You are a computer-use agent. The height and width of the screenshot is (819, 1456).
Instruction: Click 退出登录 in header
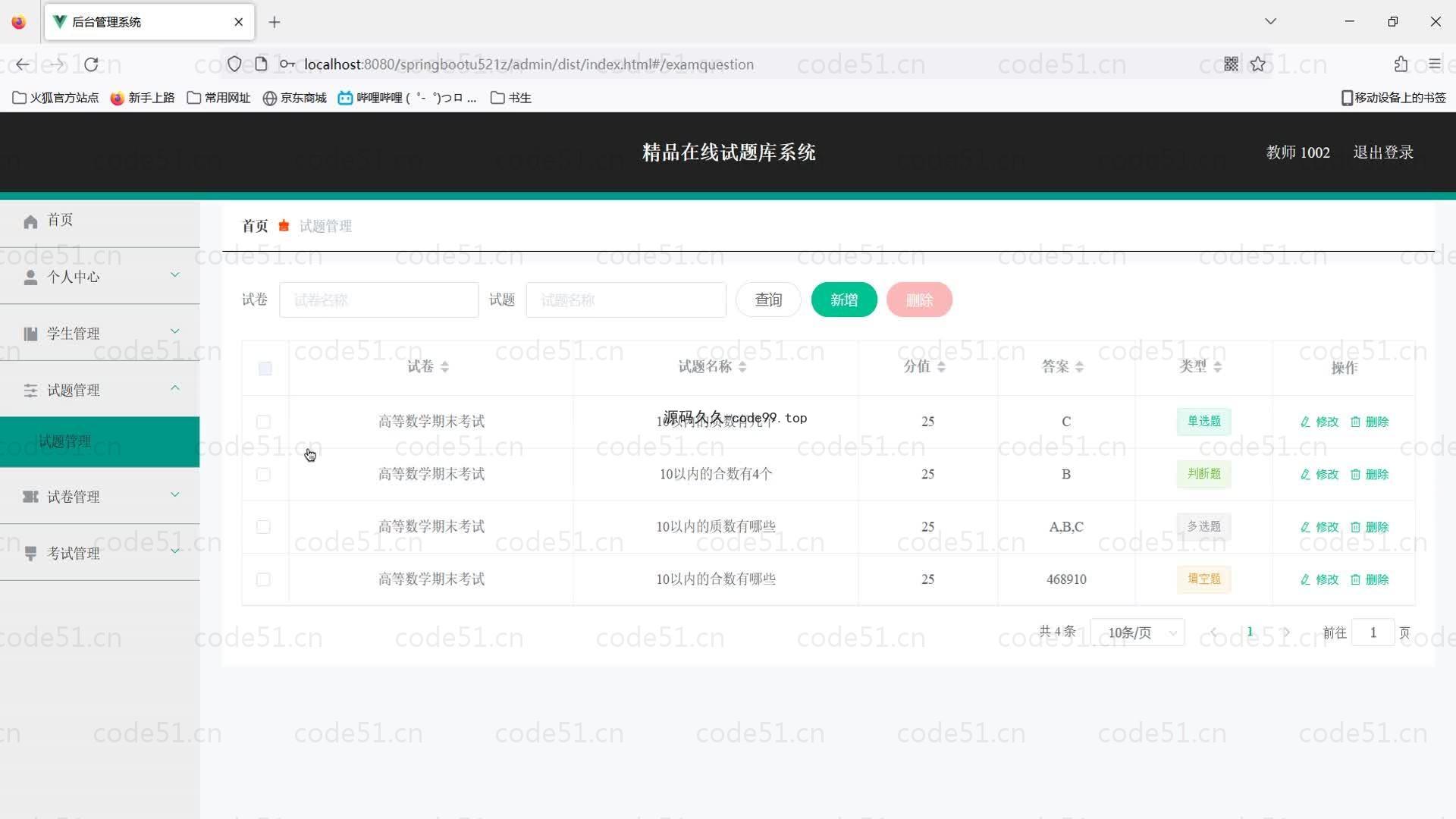point(1383,152)
